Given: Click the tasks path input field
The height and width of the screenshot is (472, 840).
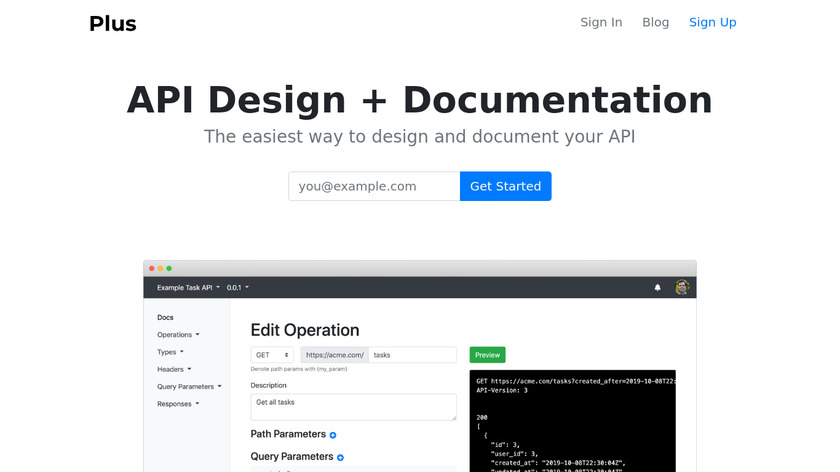Looking at the screenshot, I should [412, 355].
